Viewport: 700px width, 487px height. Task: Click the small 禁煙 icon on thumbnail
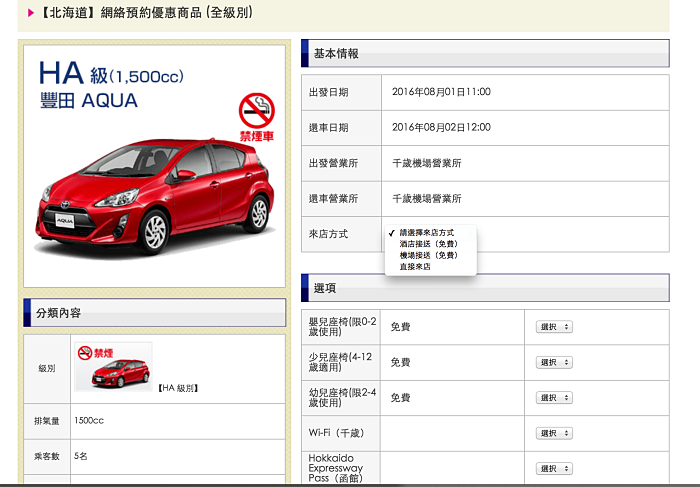(x=95, y=353)
